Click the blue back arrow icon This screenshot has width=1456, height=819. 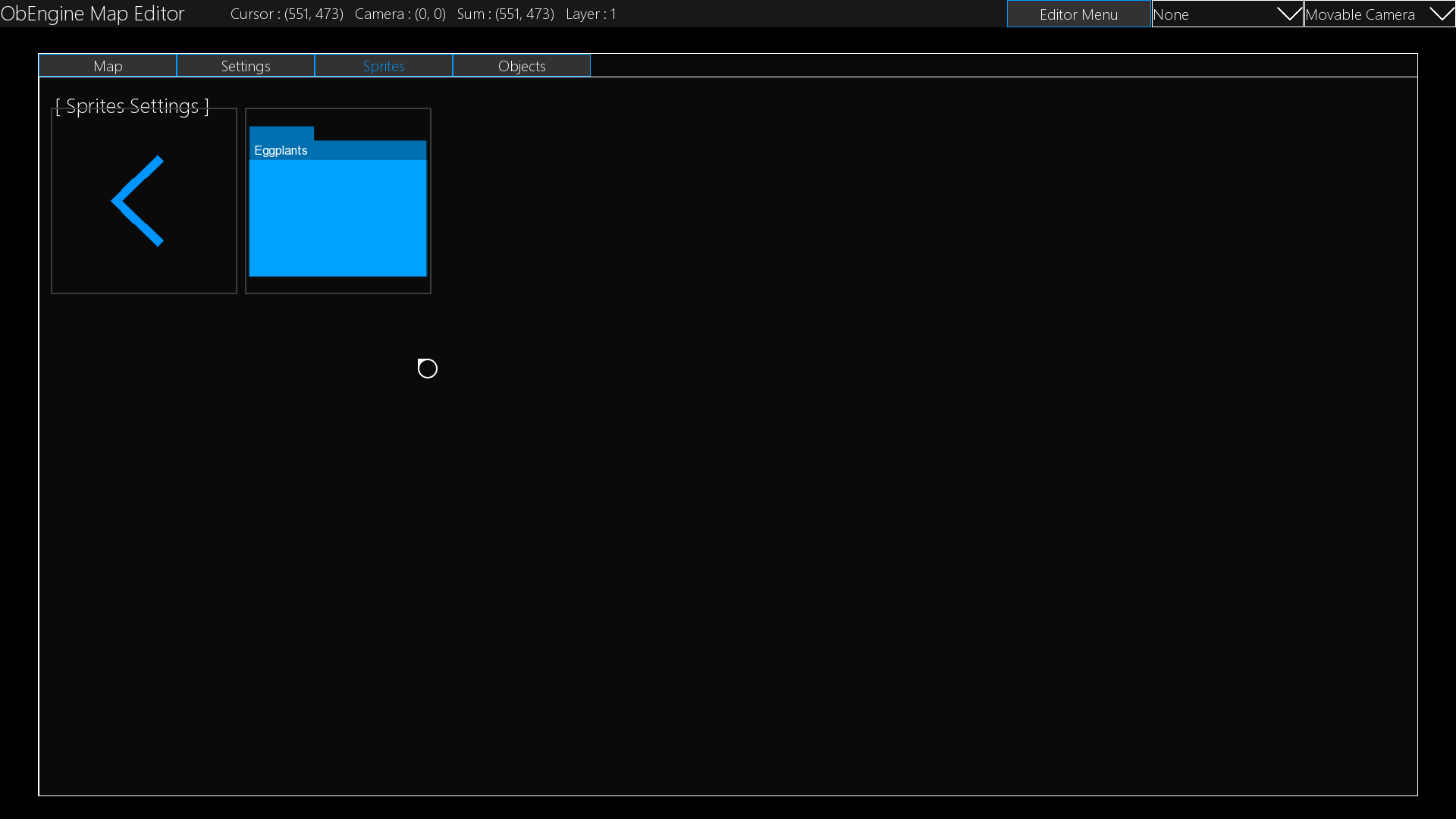[x=139, y=201]
